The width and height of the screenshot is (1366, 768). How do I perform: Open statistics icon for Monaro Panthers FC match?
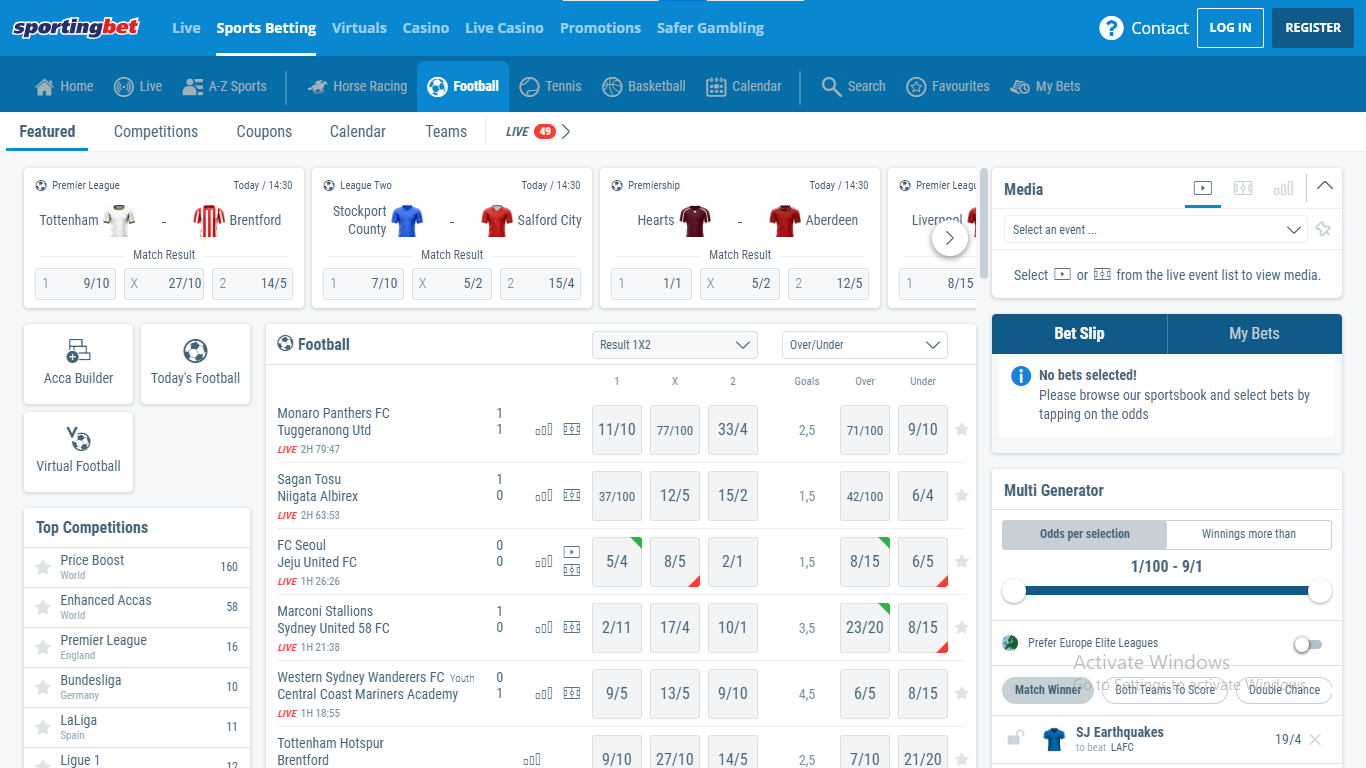[x=544, y=429]
